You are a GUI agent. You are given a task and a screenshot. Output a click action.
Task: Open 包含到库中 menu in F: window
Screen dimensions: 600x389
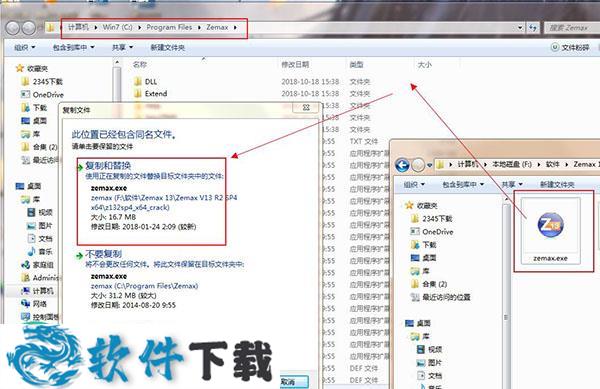click(463, 185)
